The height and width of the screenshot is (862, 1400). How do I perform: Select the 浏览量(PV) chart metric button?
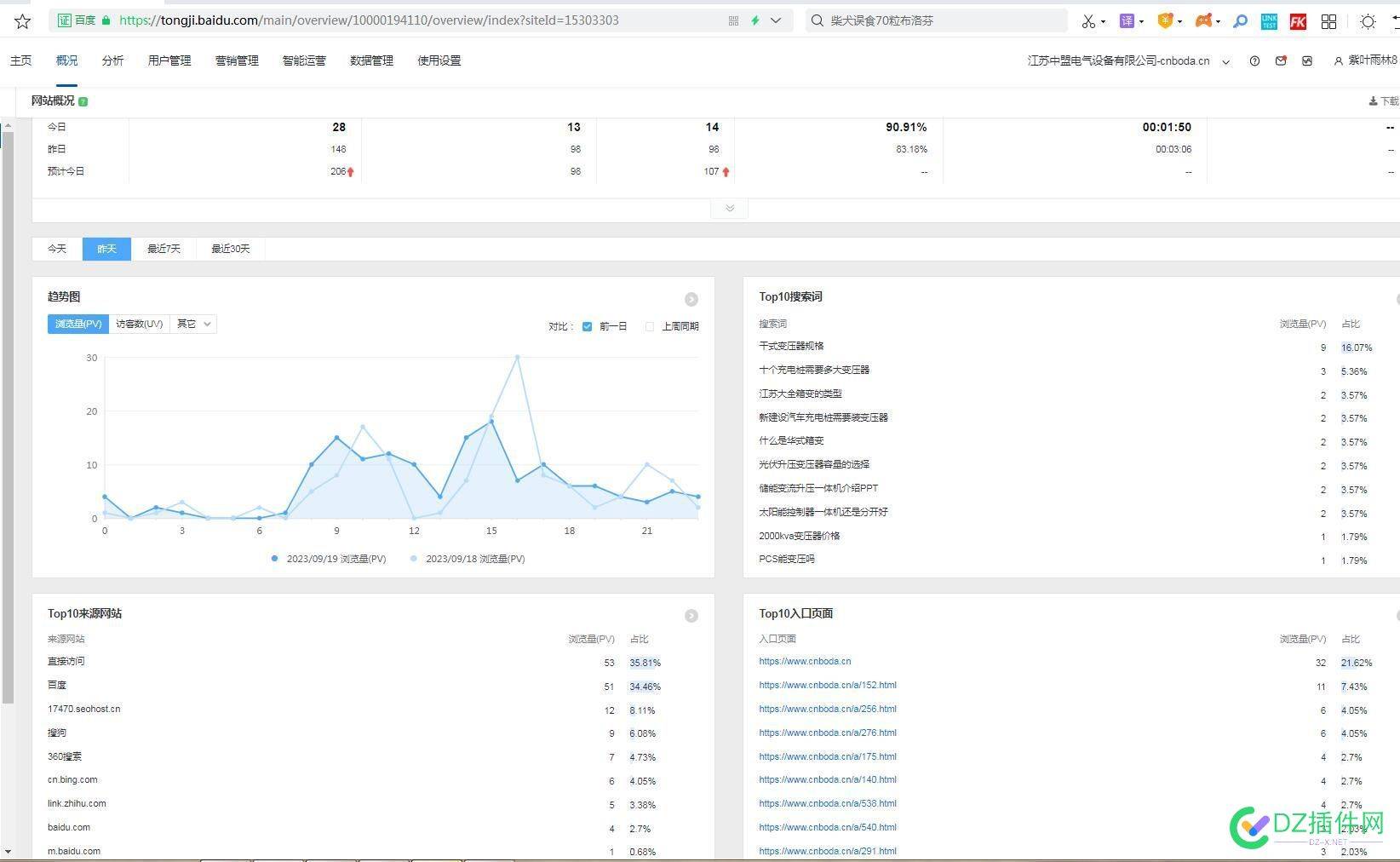[x=78, y=324]
